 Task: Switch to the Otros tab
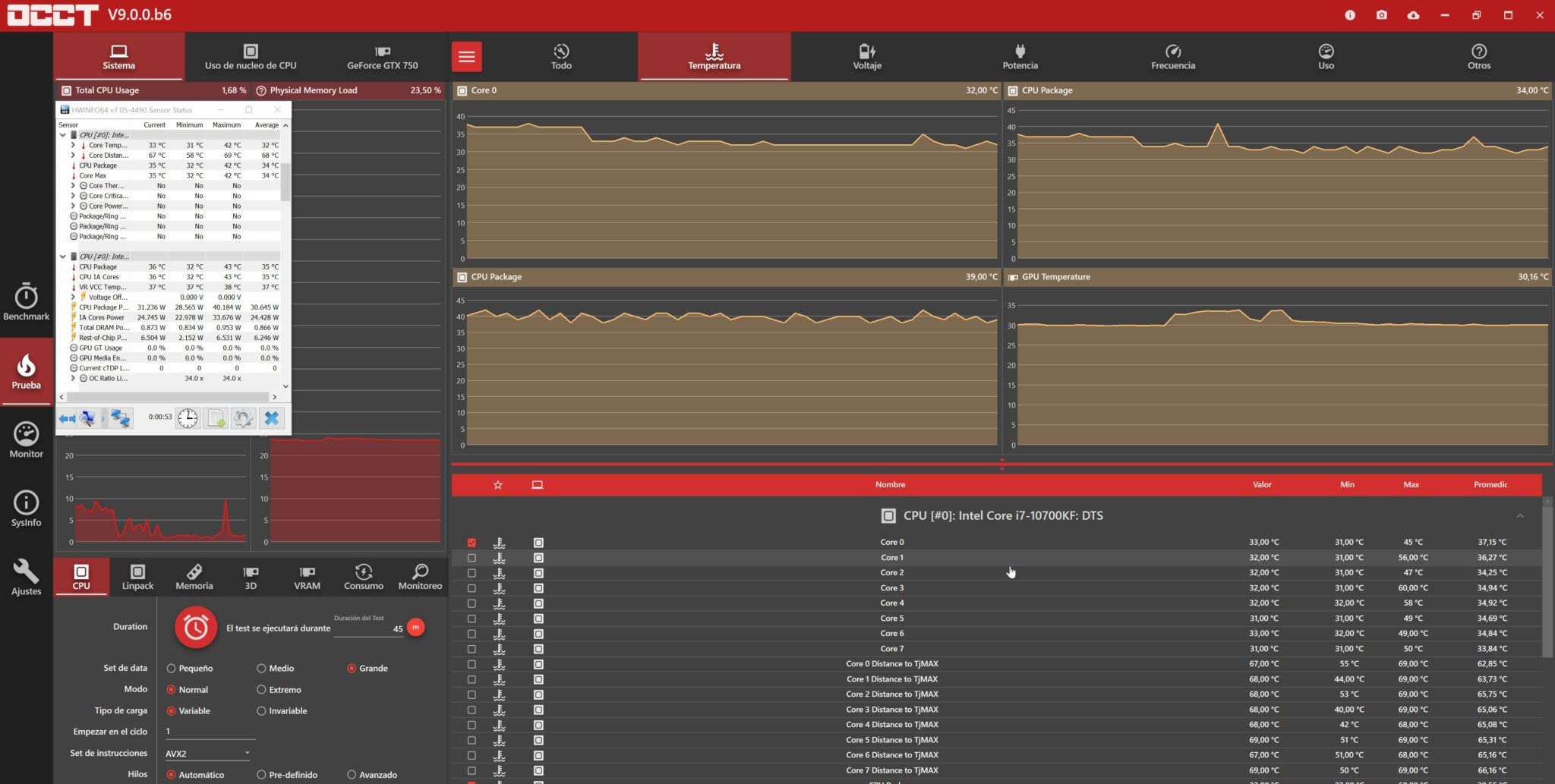pos(1479,56)
